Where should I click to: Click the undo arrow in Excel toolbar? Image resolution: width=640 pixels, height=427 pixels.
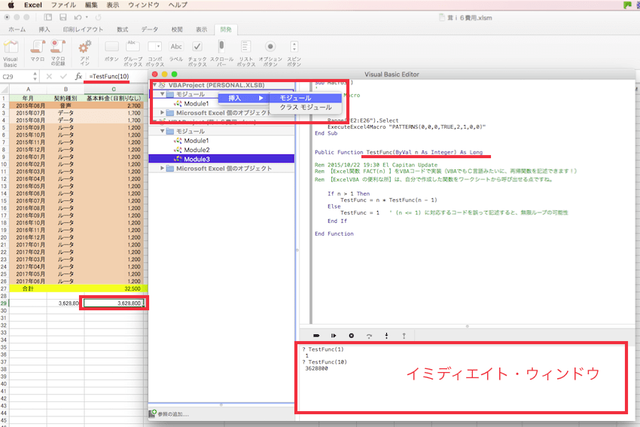[77, 17]
